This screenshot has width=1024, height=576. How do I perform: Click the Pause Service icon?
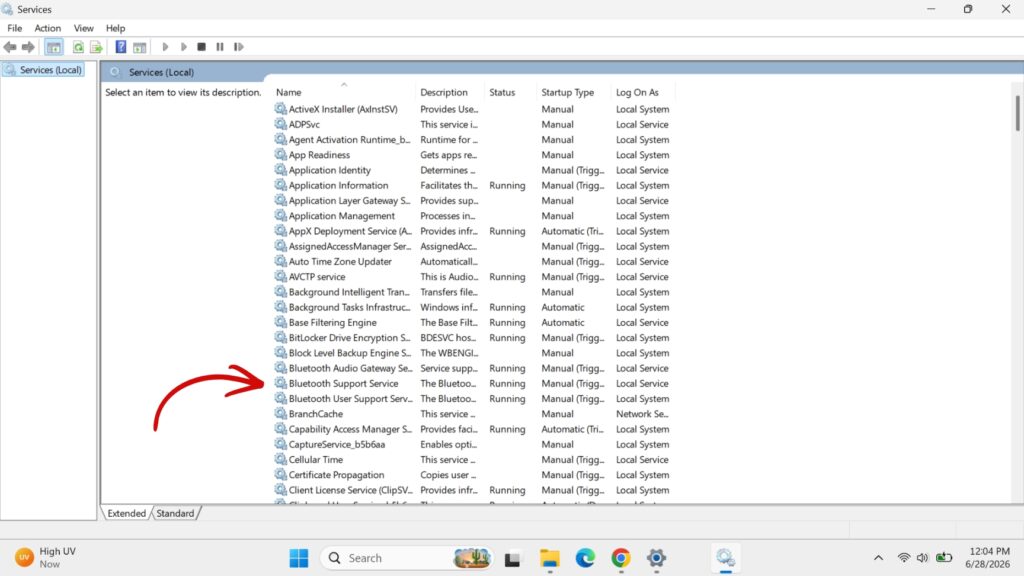pos(220,47)
